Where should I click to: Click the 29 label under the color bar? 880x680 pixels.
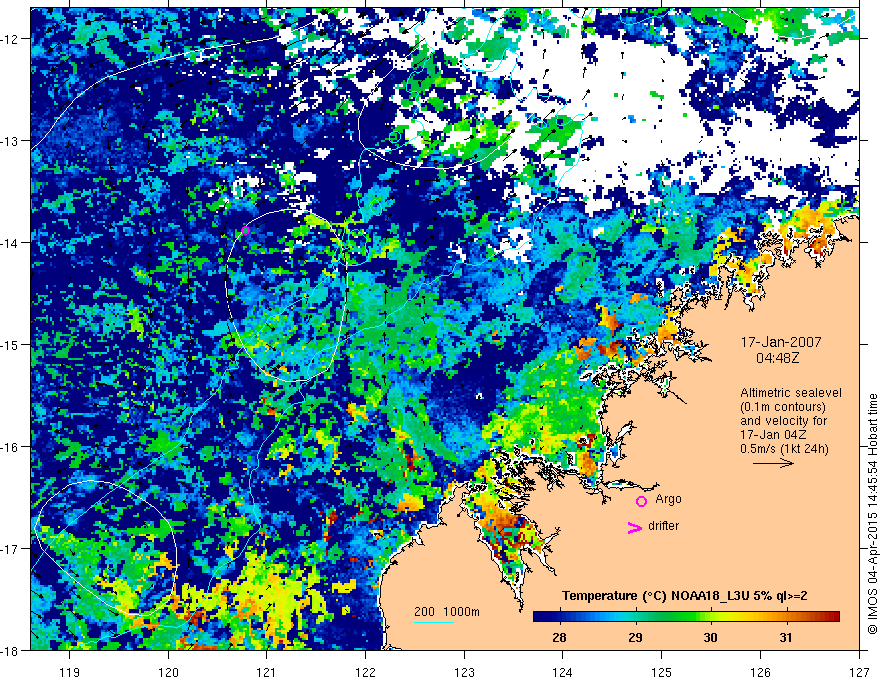(x=635, y=637)
